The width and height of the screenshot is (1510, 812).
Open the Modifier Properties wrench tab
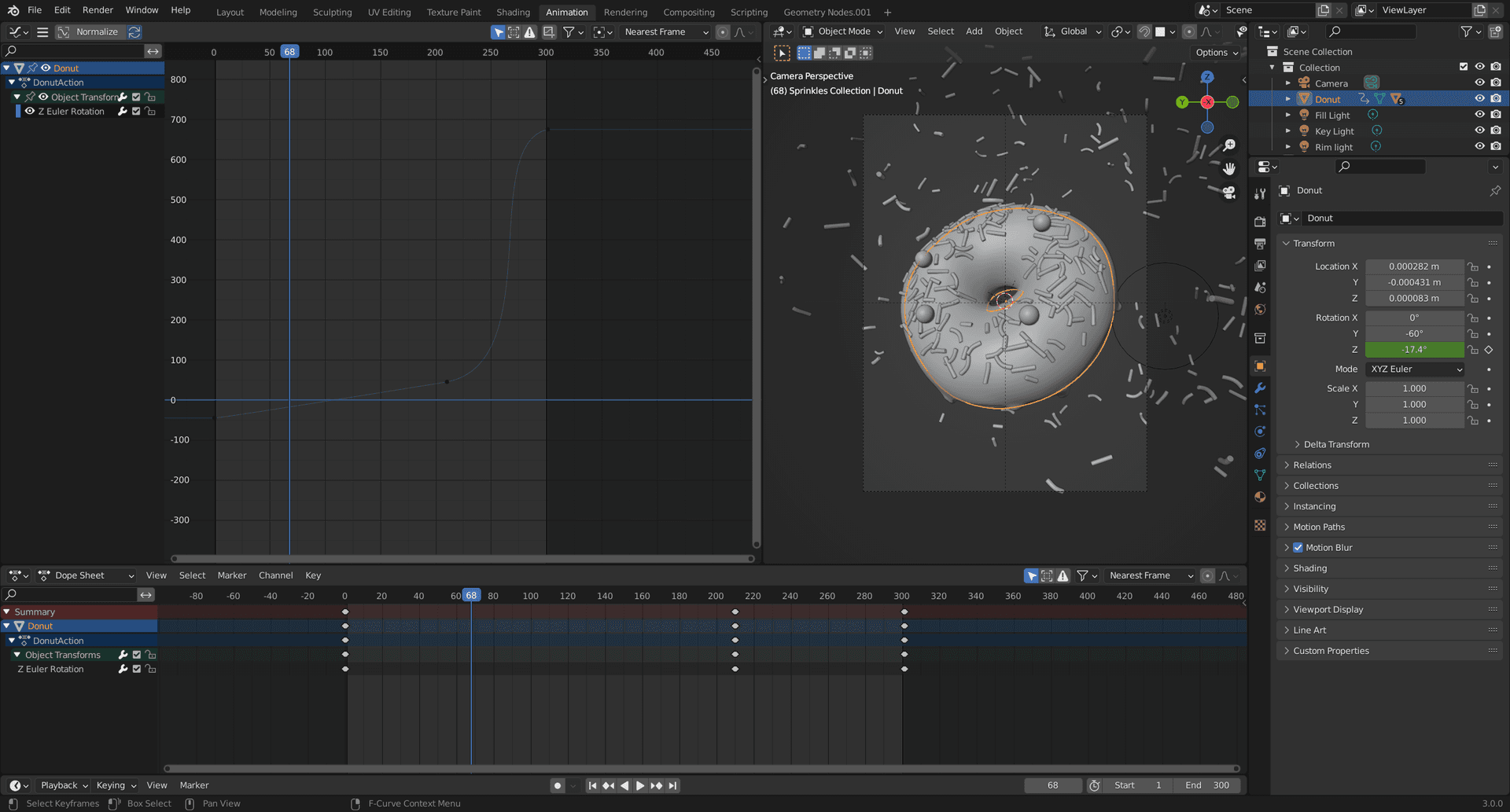tap(1260, 388)
